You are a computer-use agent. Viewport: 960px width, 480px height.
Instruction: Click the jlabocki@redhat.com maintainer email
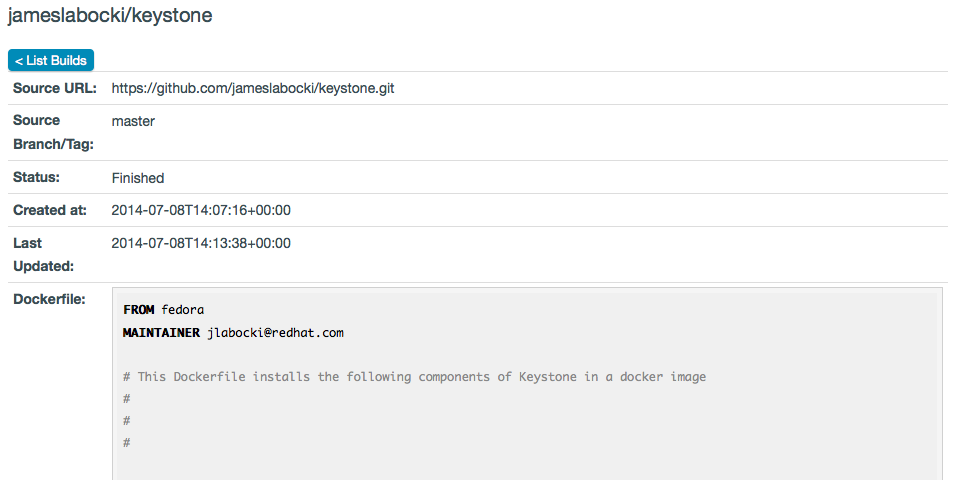(x=275, y=332)
